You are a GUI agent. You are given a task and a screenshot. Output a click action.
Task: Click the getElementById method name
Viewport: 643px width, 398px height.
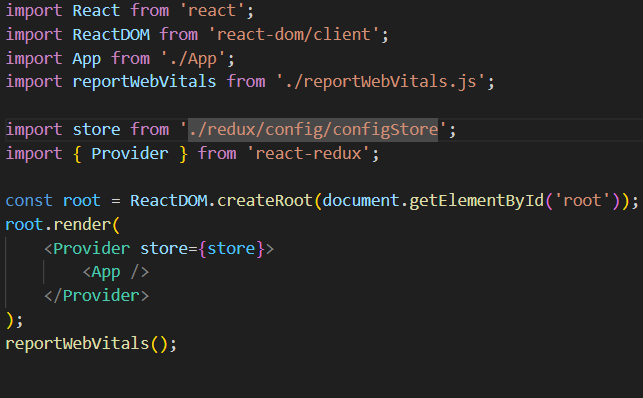[477, 201]
